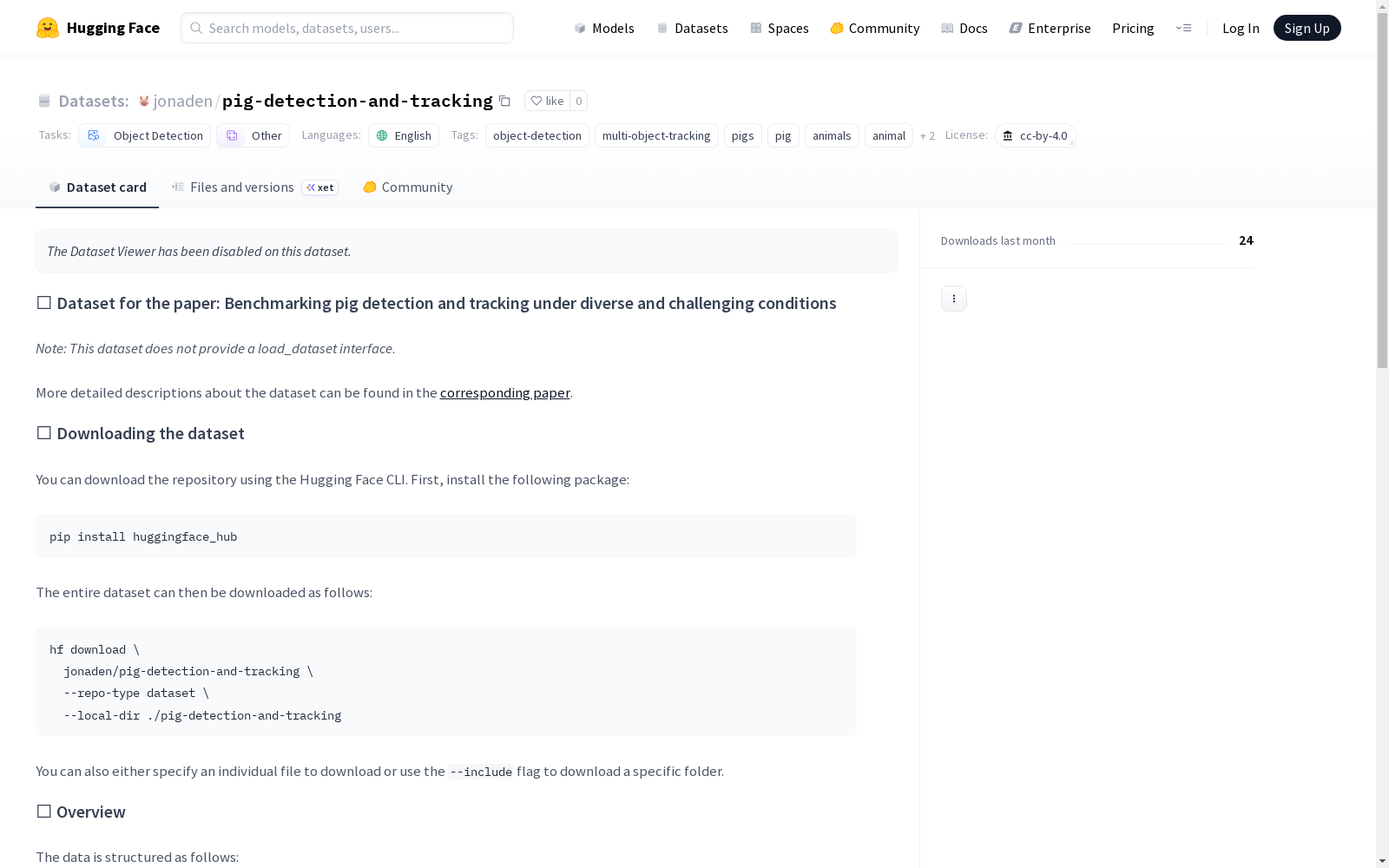1389x868 pixels.
Task: Click the hf download code block
Action: click(x=446, y=681)
